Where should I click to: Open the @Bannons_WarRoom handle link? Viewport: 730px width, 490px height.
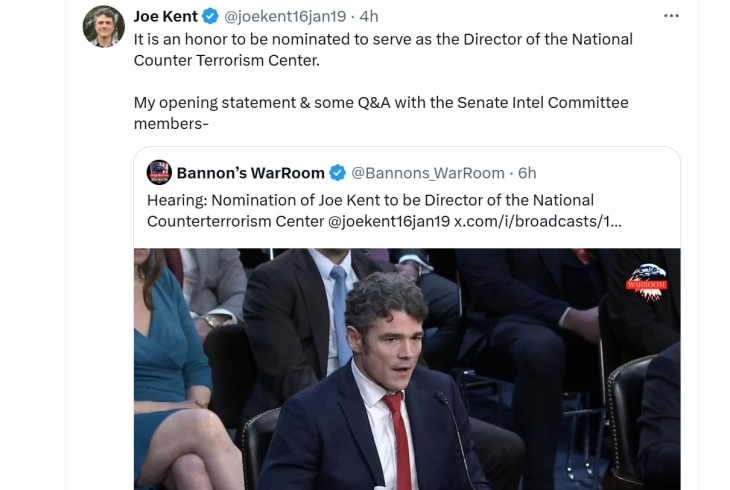click(x=427, y=173)
